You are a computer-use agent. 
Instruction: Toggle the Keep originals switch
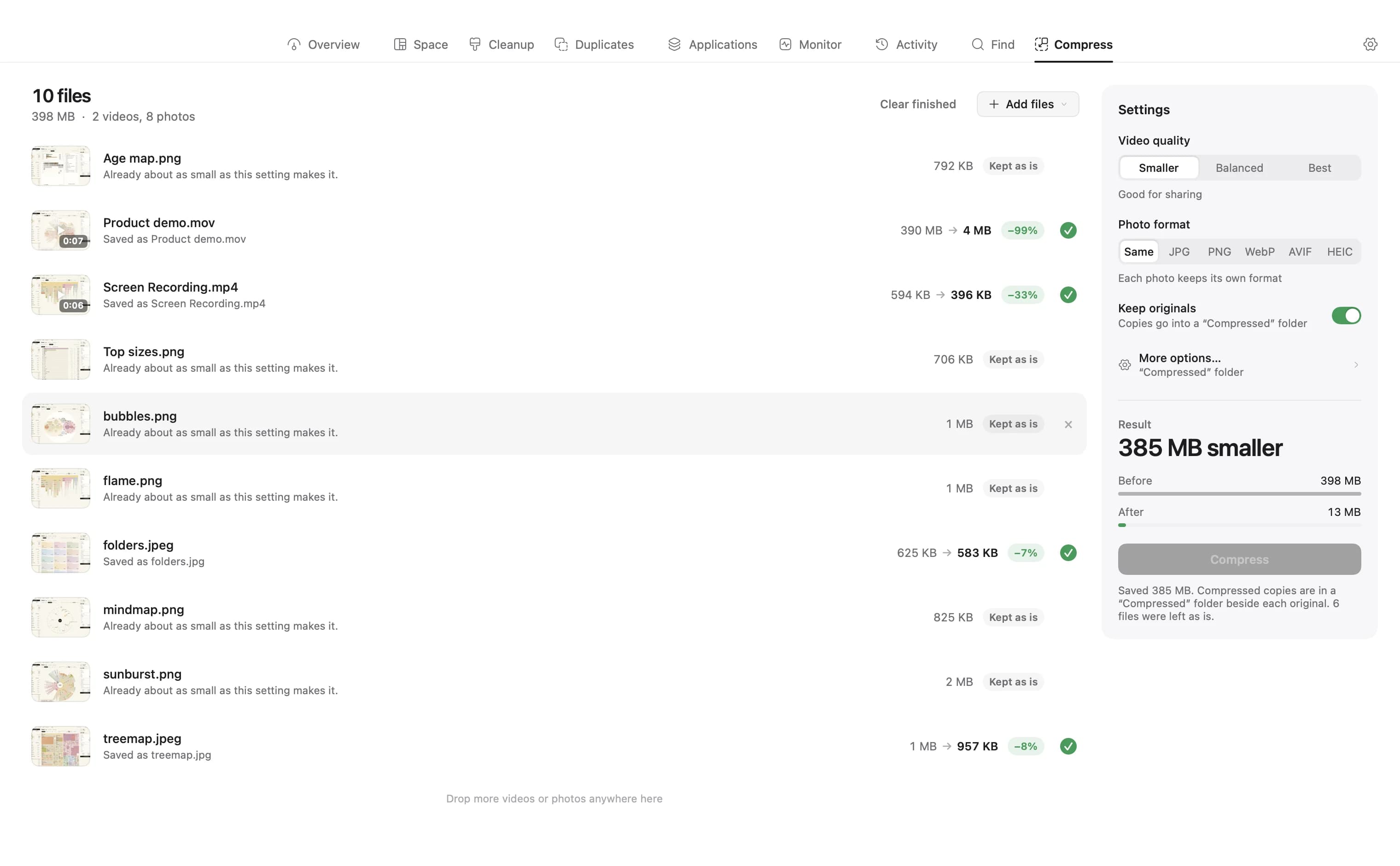click(x=1346, y=316)
